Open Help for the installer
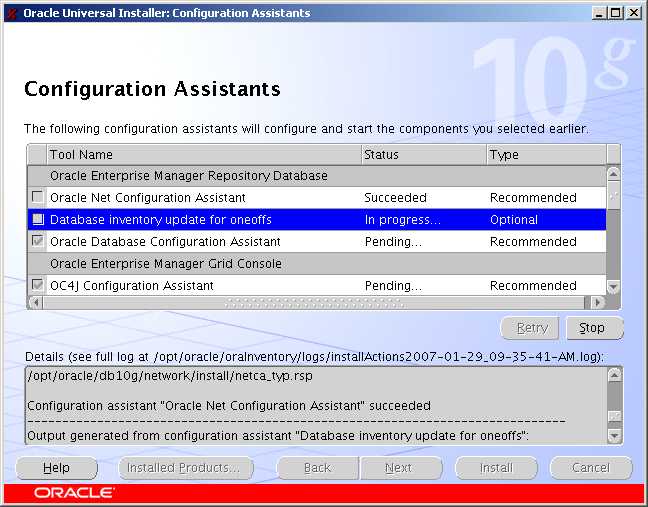 click(57, 468)
